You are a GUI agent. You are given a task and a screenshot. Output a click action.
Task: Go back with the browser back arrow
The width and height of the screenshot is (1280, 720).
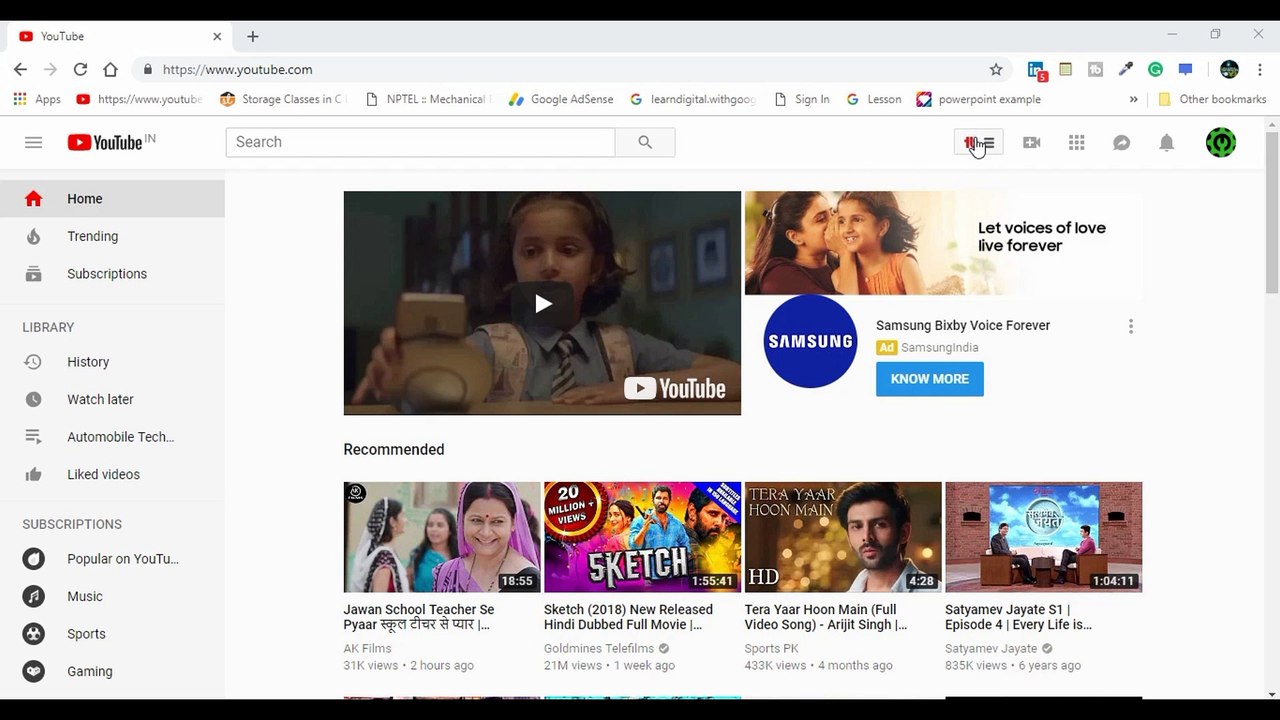tap(21, 69)
